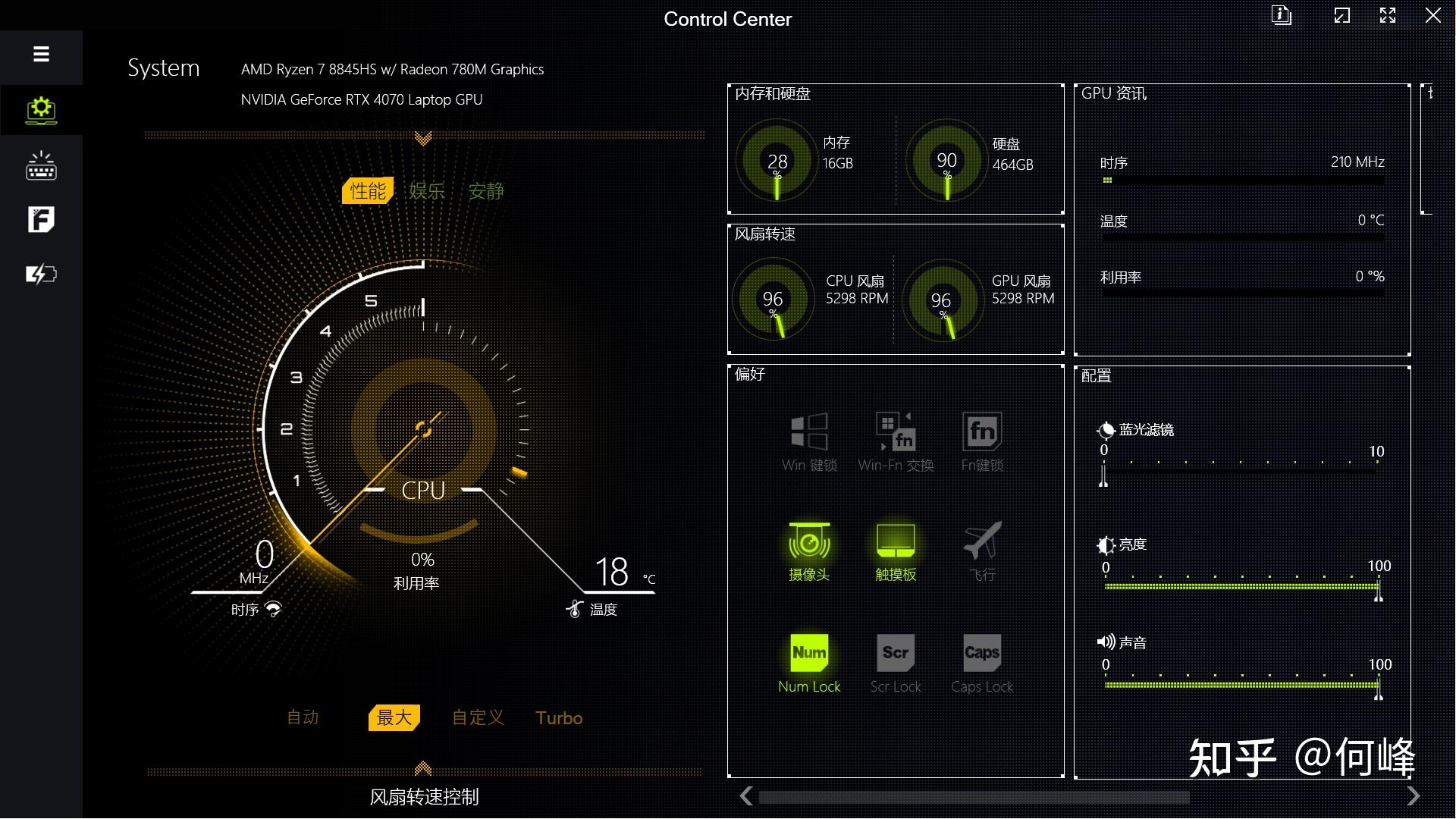1456x819 pixels.
Task: Open the battery power settings sidebar icon
Action: point(41,274)
